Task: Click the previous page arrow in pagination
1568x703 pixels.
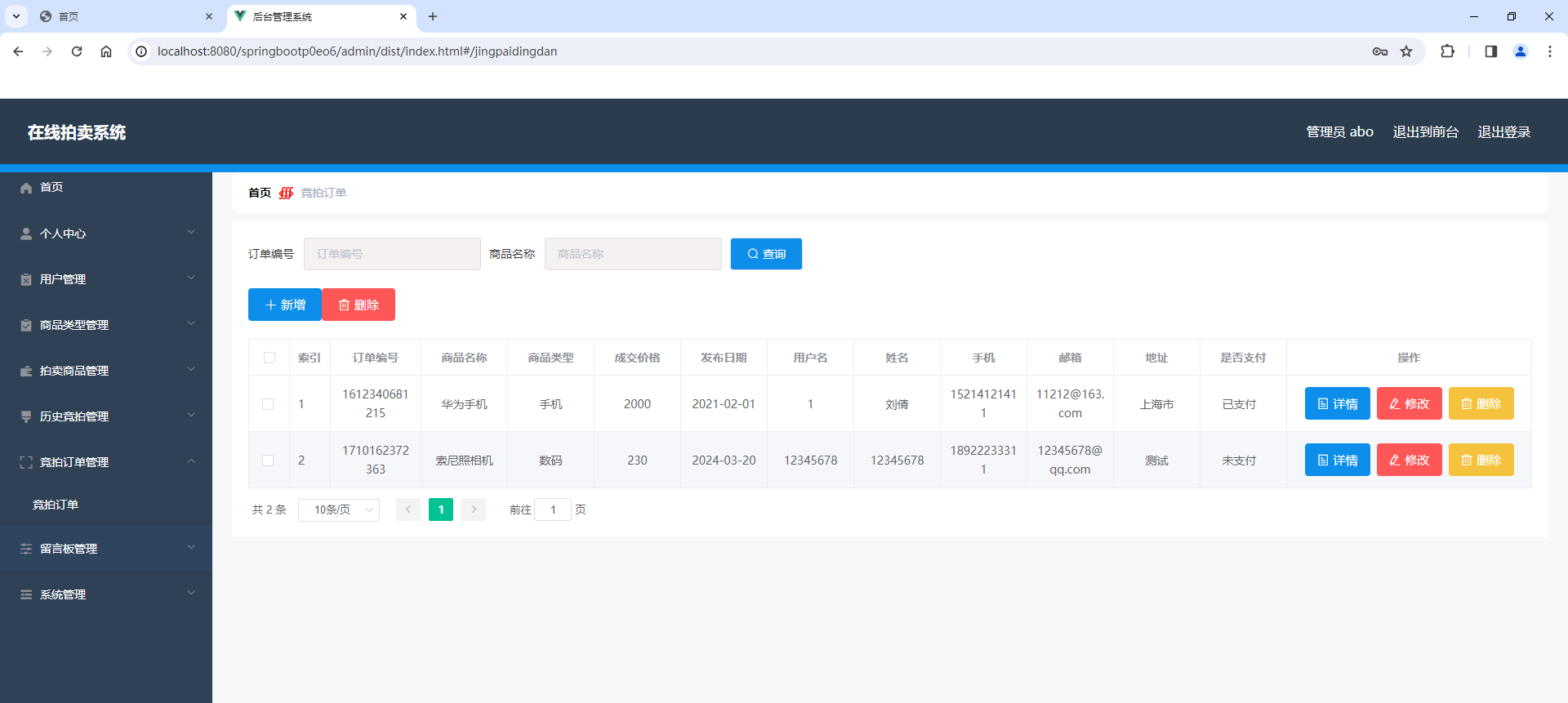Action: tap(408, 509)
